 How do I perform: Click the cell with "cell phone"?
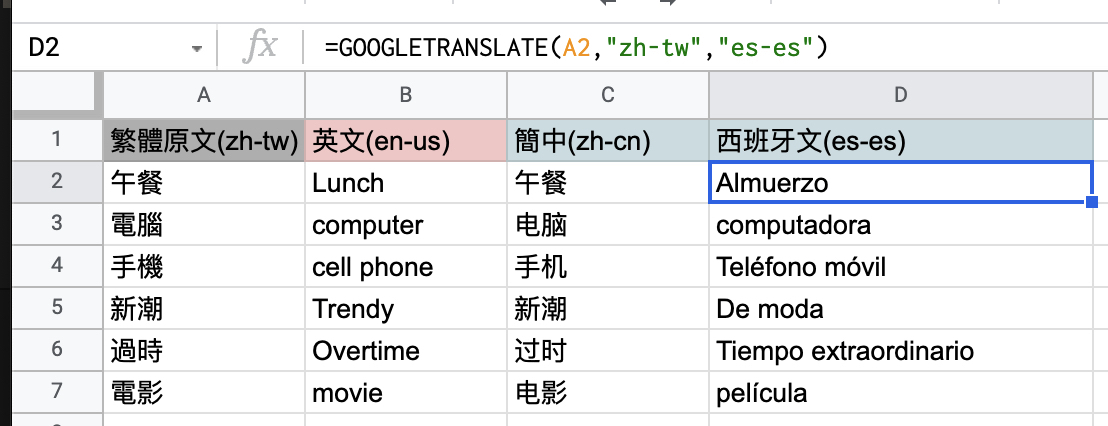(x=405, y=267)
